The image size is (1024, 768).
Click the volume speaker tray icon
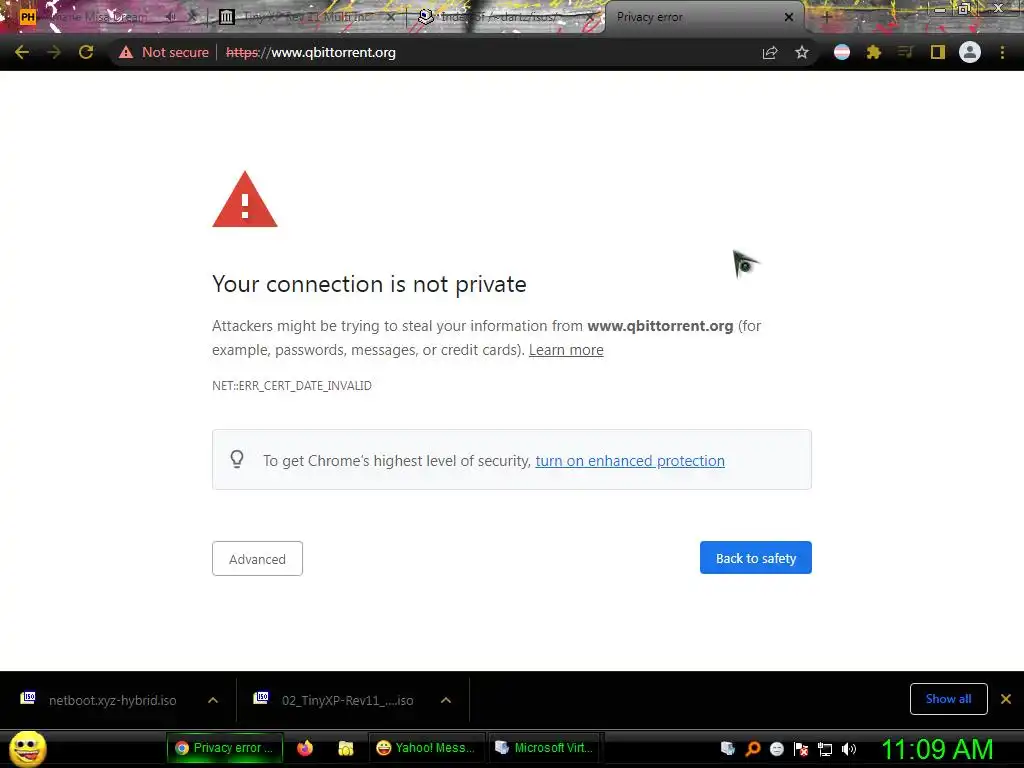849,748
